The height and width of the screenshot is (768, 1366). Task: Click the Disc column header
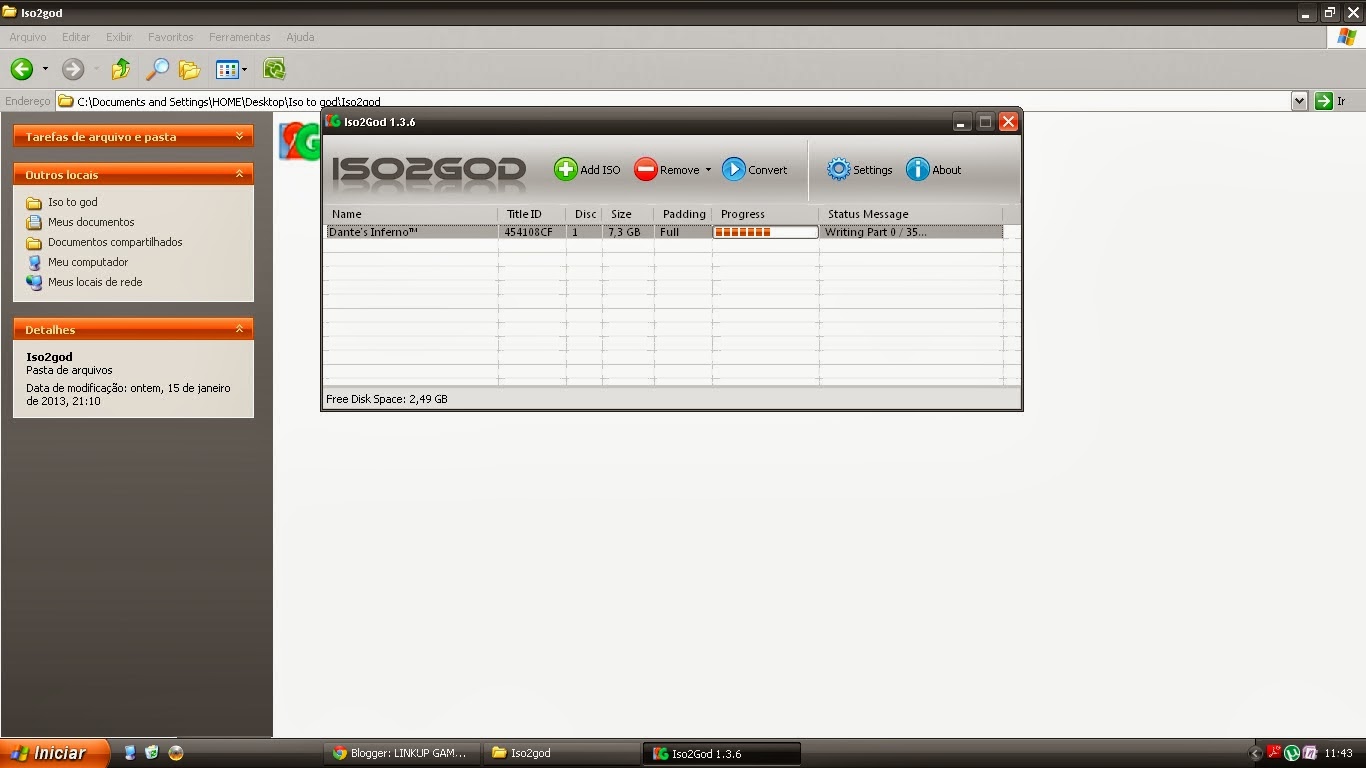pyautogui.click(x=584, y=214)
